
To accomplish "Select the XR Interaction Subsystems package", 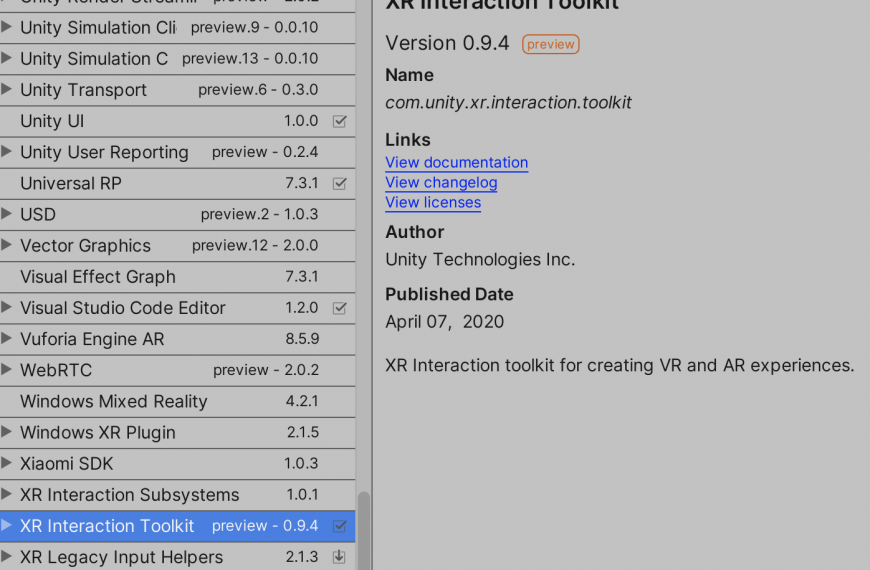I will click(178, 495).
